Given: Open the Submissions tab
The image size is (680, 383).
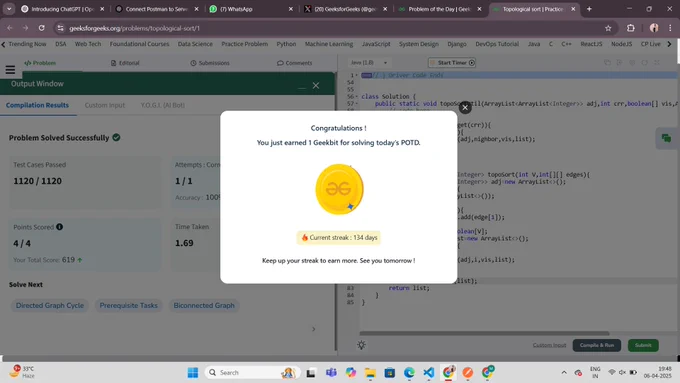Looking at the screenshot, I should [x=210, y=63].
